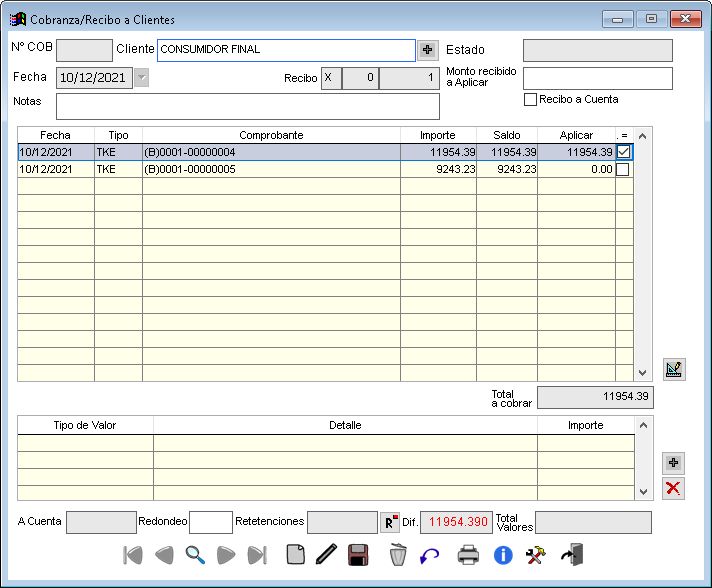Image resolution: width=712 pixels, height=588 pixels.
Task: Open the tools wrench and hammer icon
Action: tap(536, 555)
